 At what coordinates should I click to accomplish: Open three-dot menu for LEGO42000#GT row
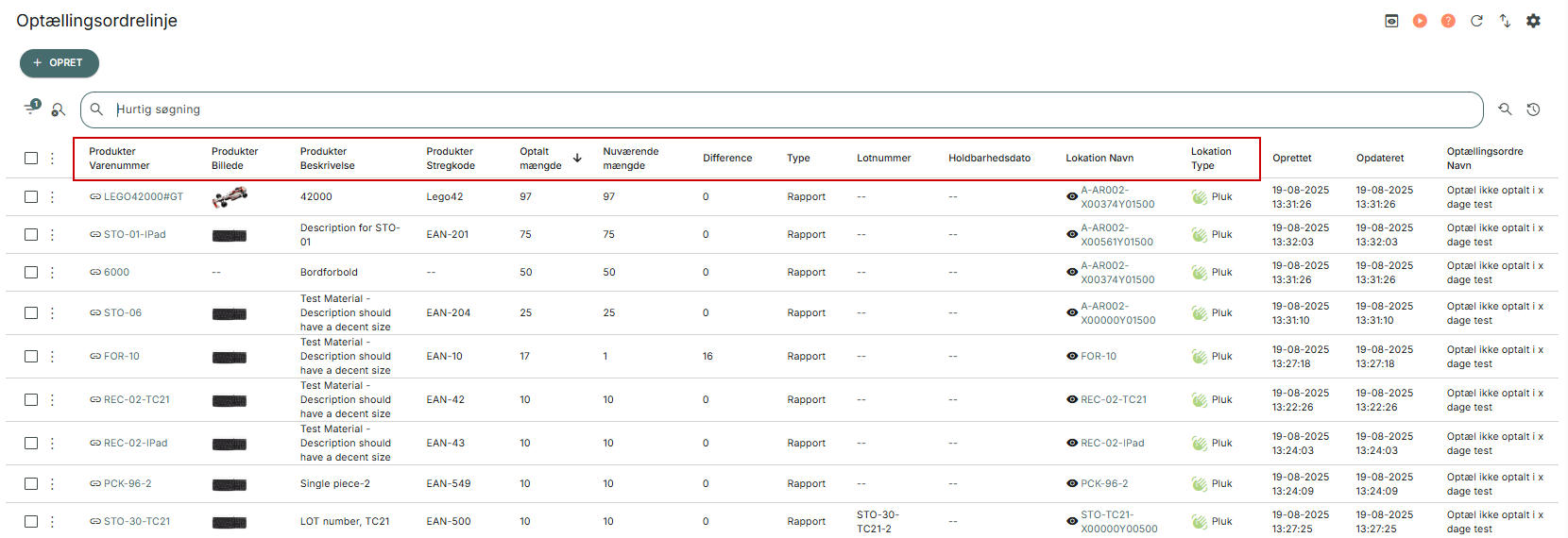pyautogui.click(x=52, y=197)
